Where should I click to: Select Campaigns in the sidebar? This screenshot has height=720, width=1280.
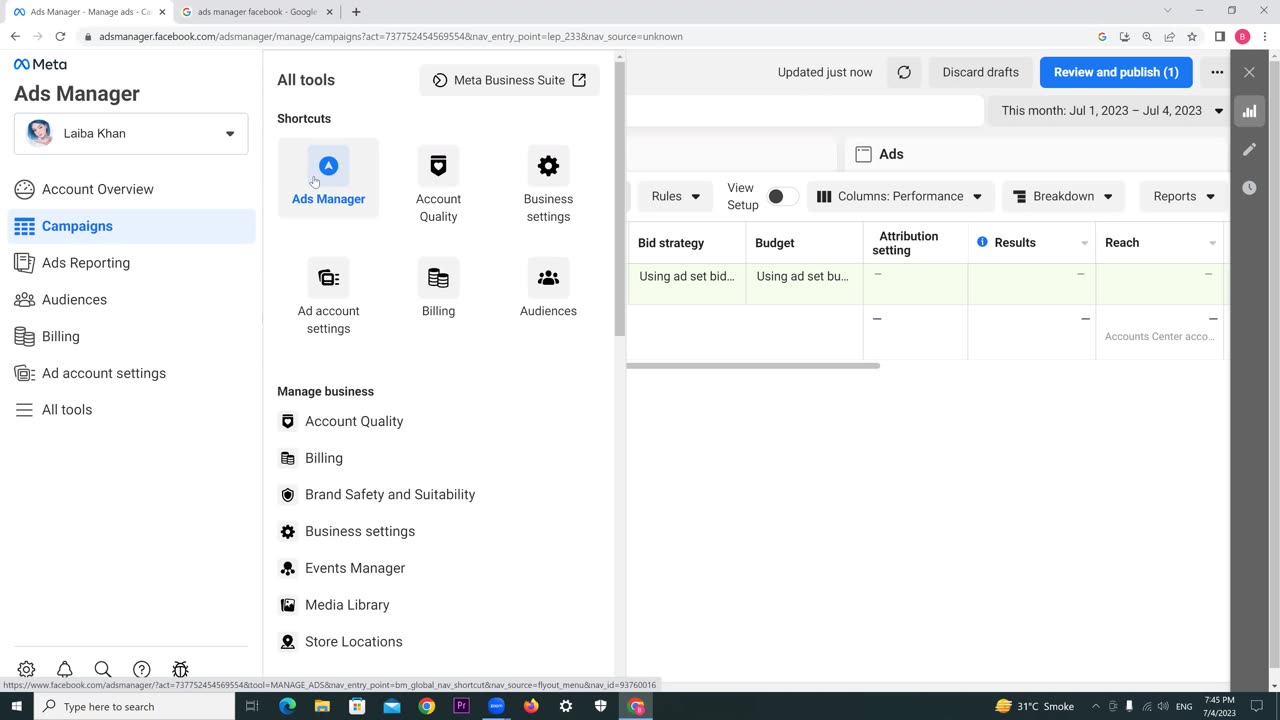click(131, 226)
